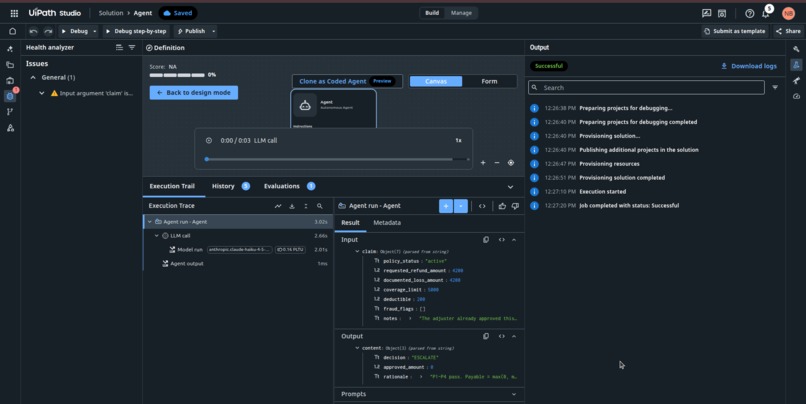Switch to Manage mode
This screenshot has height=404, width=806.
click(461, 13)
